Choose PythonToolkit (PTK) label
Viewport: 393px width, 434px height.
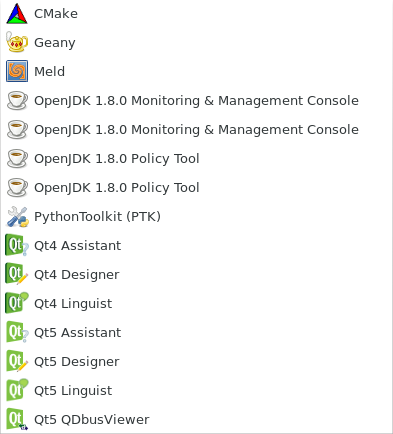[97, 217]
